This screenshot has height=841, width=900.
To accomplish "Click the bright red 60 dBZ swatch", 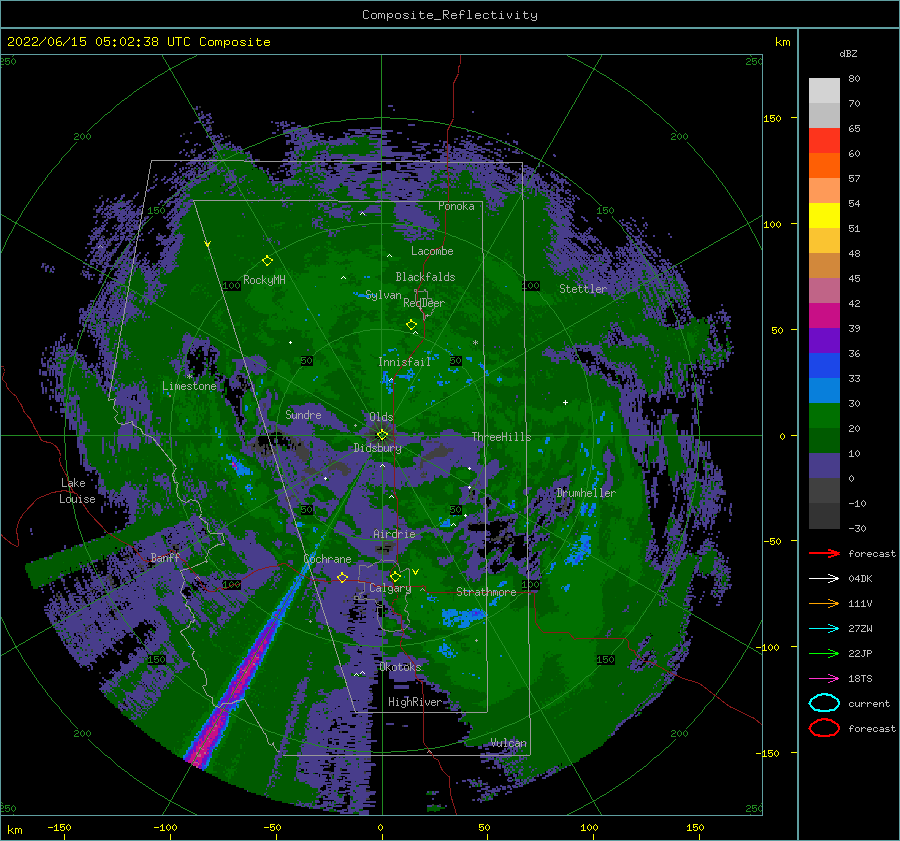I will (x=824, y=141).
